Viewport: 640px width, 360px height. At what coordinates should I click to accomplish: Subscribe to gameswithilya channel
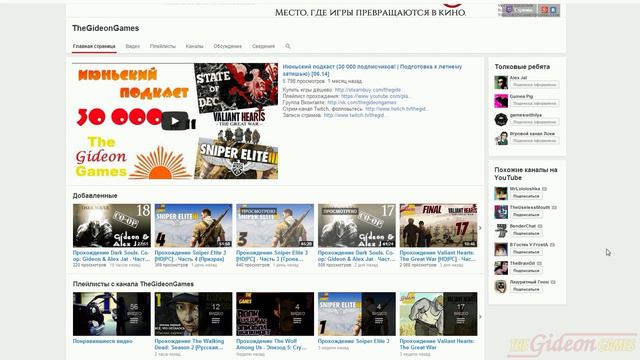[534, 122]
